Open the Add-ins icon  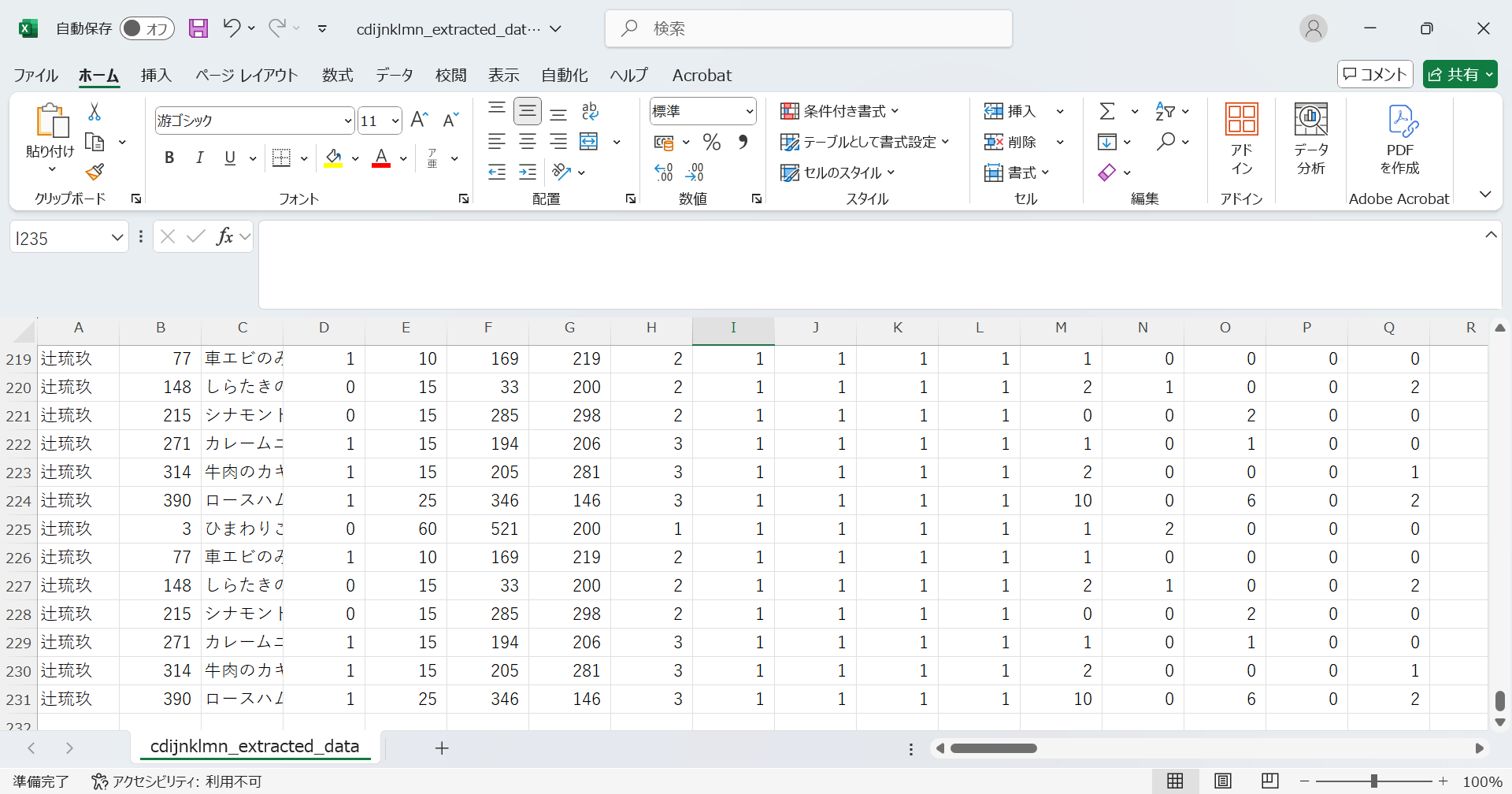coord(1241,139)
